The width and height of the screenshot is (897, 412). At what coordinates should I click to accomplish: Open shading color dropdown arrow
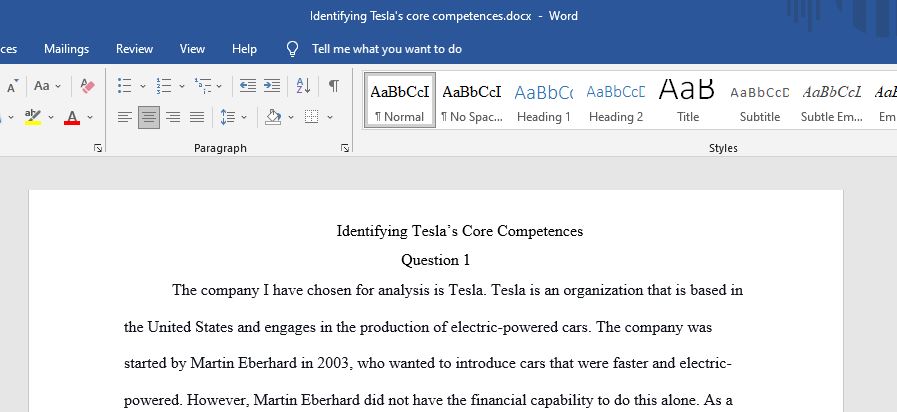point(291,117)
